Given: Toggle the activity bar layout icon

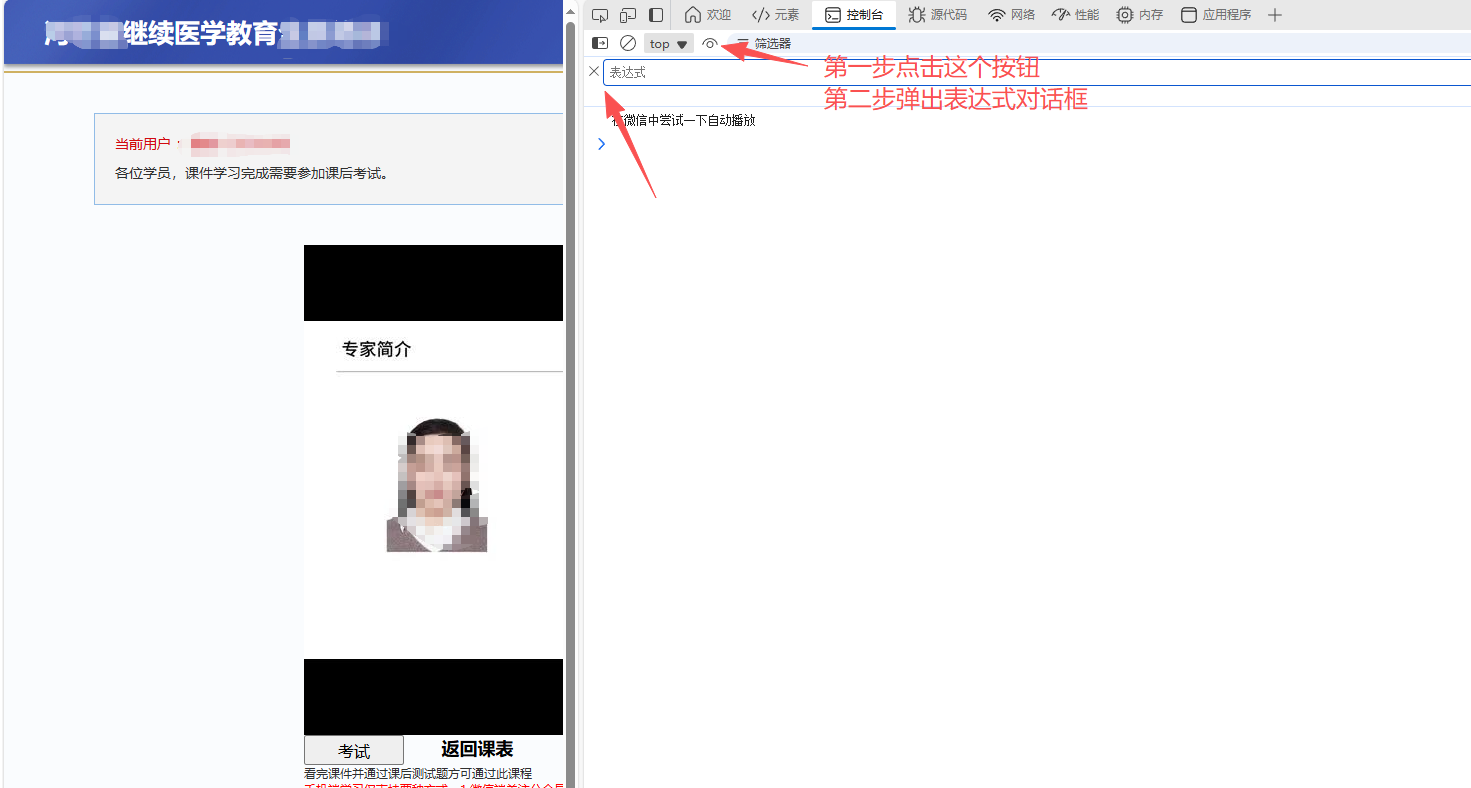Looking at the screenshot, I should pos(655,14).
